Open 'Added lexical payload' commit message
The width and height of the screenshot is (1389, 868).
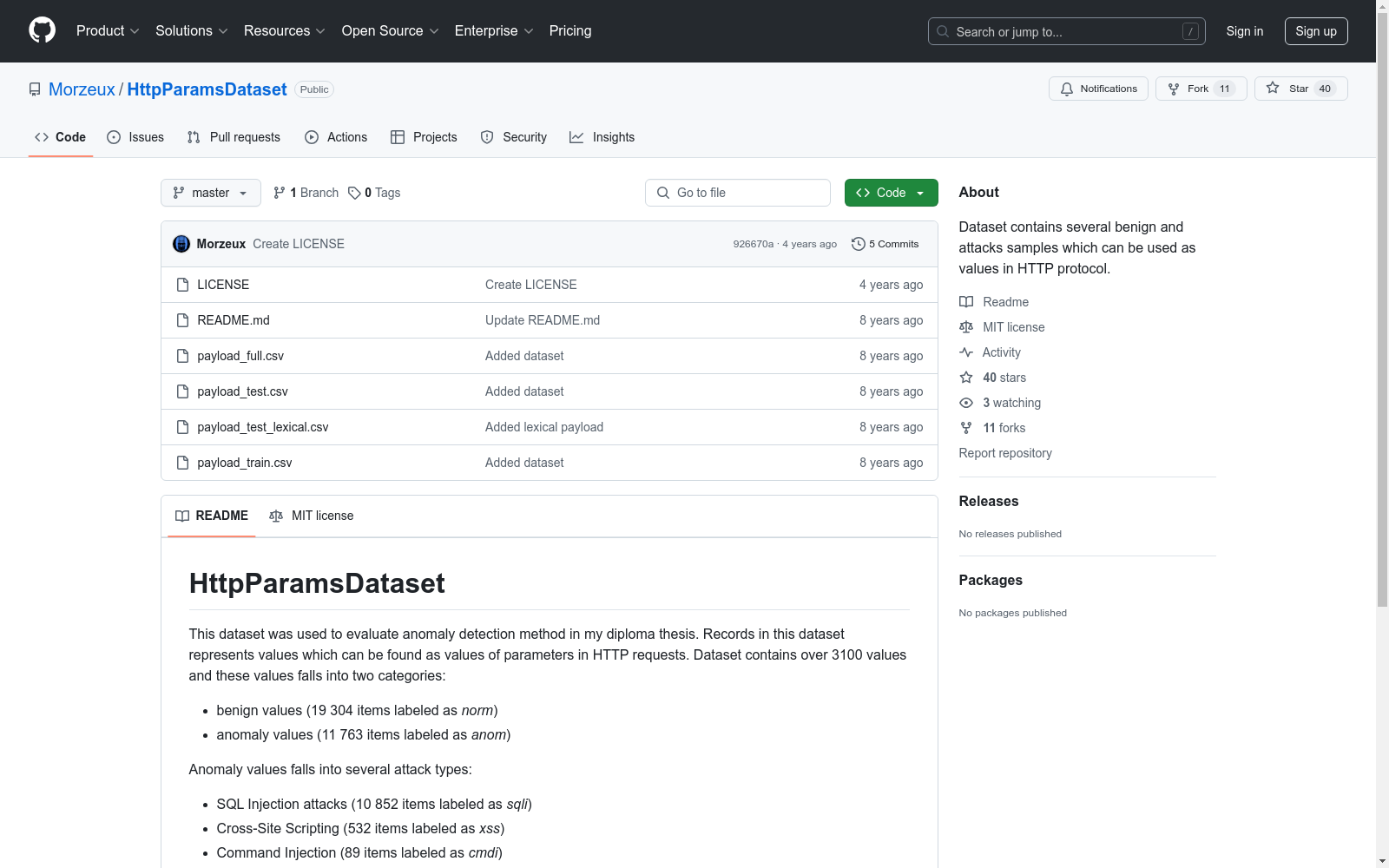tap(544, 427)
